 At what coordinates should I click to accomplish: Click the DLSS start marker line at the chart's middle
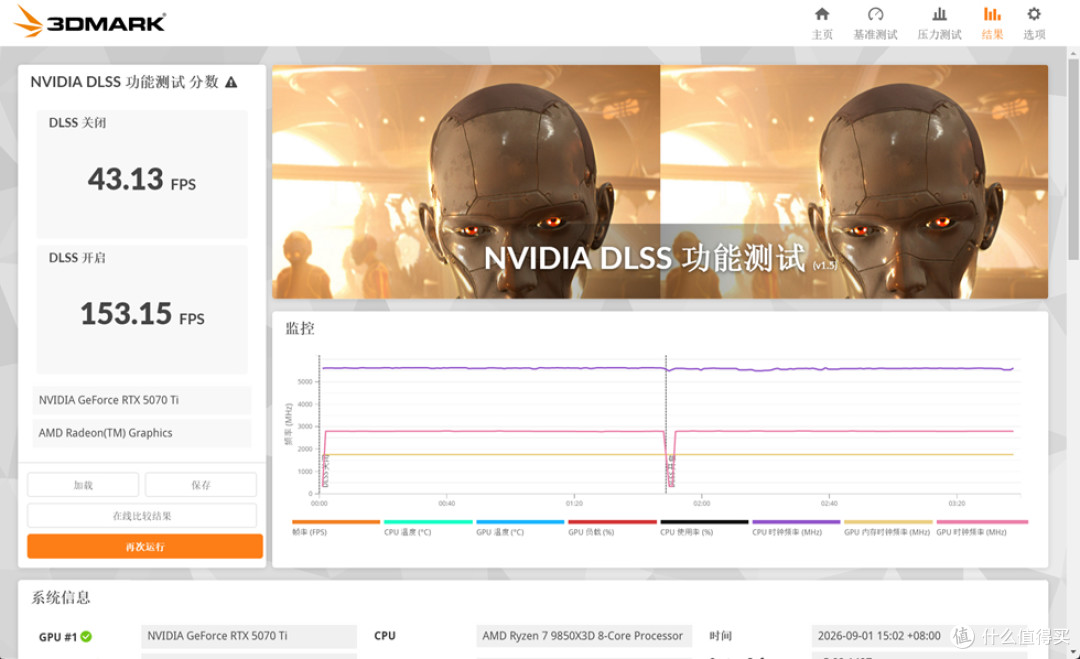coord(666,423)
